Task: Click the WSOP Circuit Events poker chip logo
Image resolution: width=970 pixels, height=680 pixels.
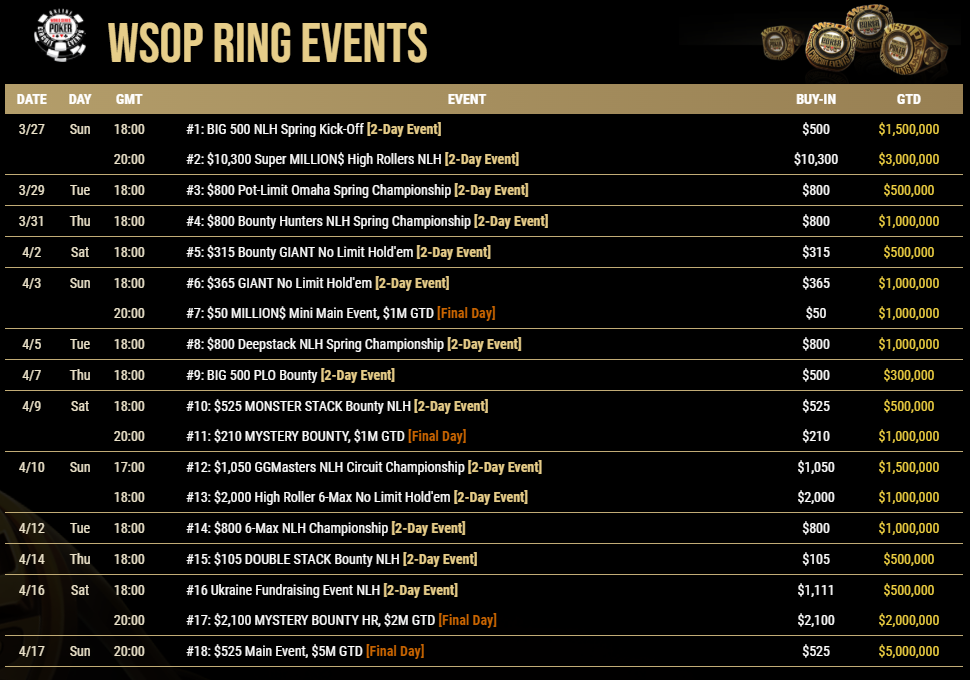Action: [59, 36]
